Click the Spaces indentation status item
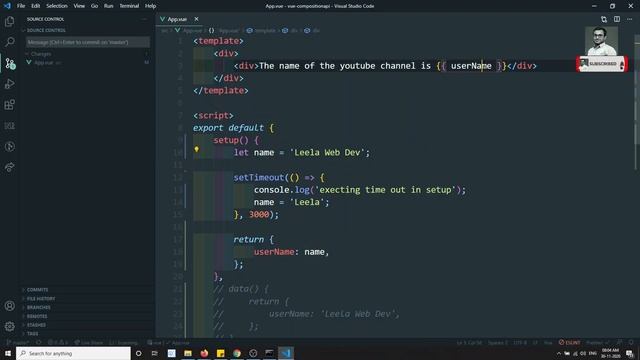Screen dimensions: 640x360 [x=498, y=342]
